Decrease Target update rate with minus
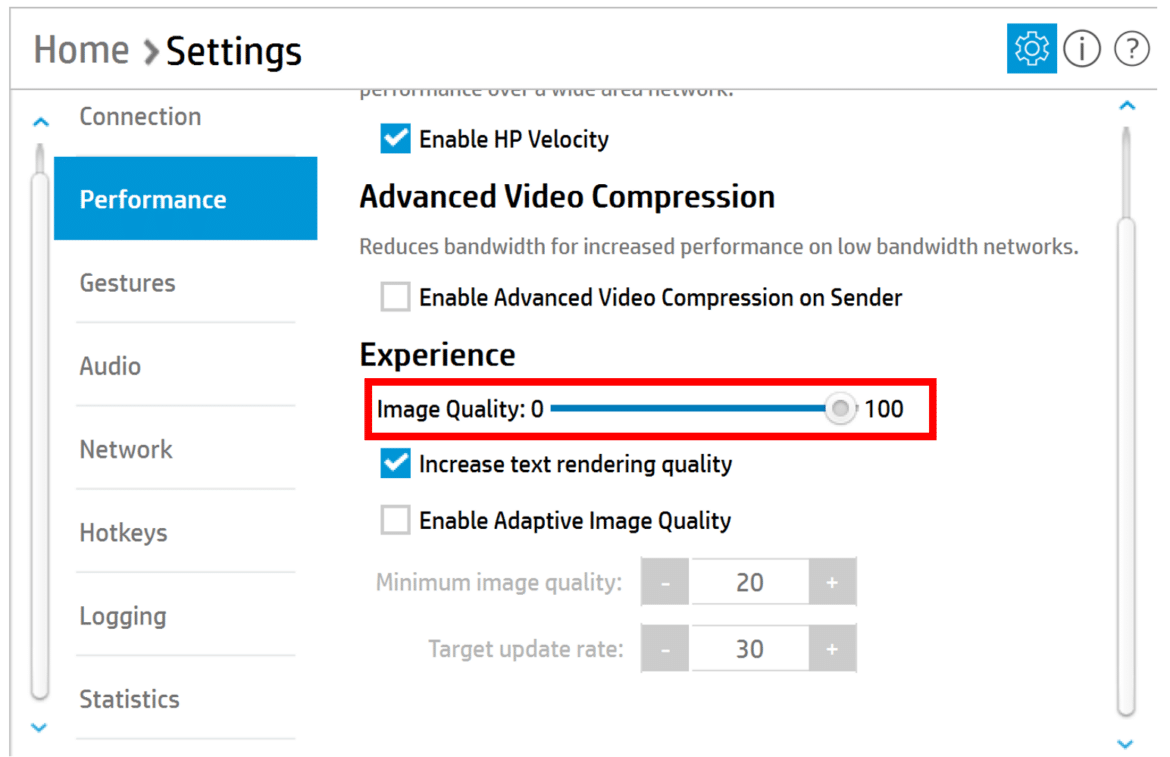Screen dimensions: 1170x757 [x=665, y=649]
